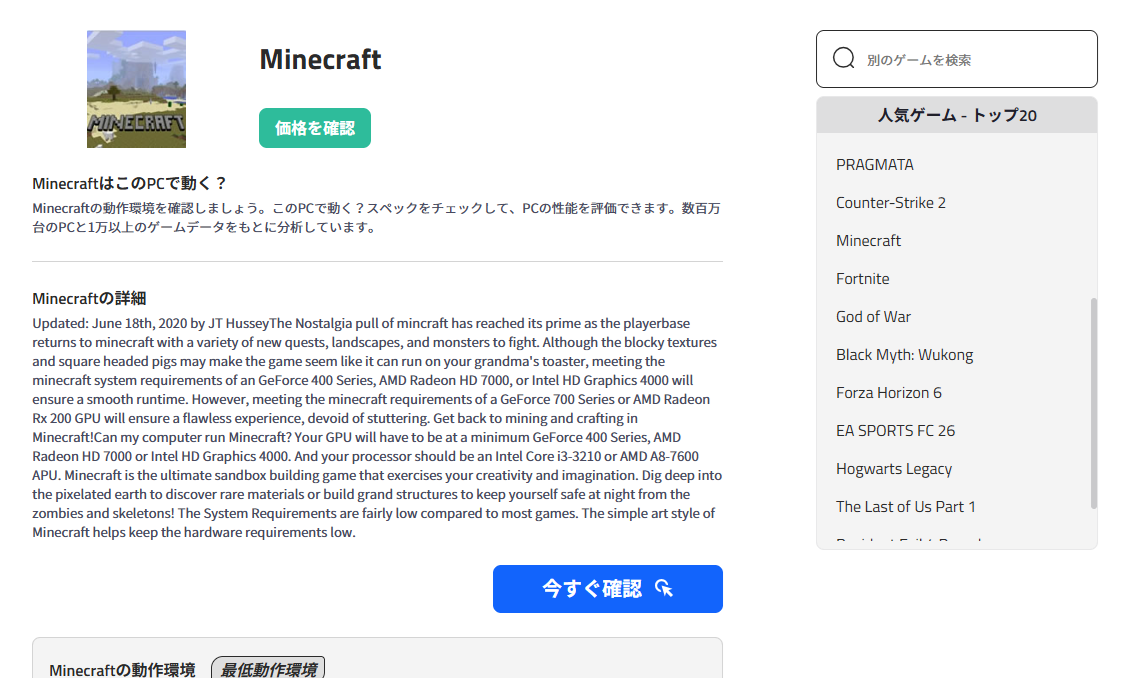
Task: Click the 人気ゲーム - トップ20 header
Action: pyautogui.click(x=956, y=115)
